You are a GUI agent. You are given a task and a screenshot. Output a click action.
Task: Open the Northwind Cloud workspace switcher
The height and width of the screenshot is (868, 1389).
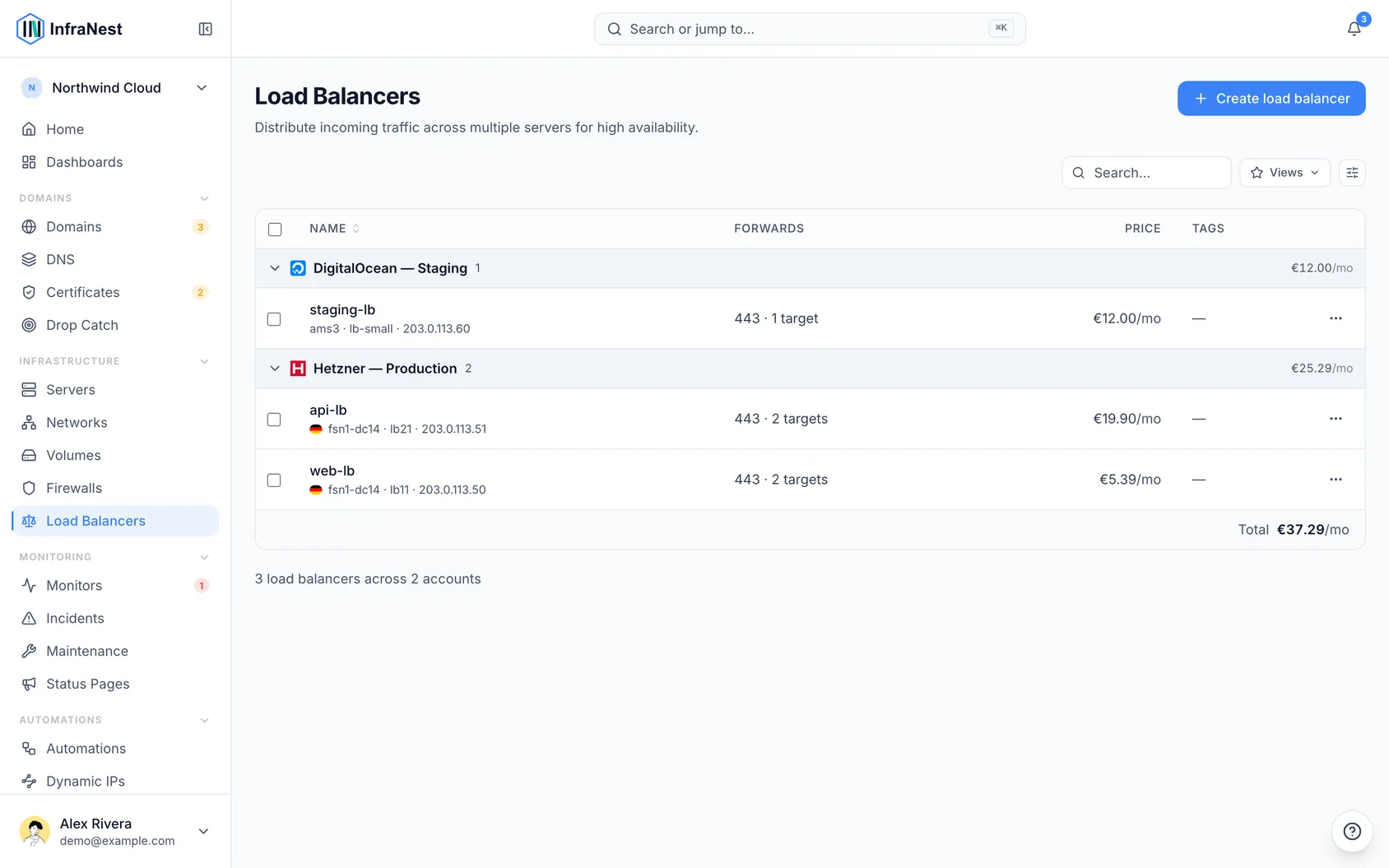[115, 88]
